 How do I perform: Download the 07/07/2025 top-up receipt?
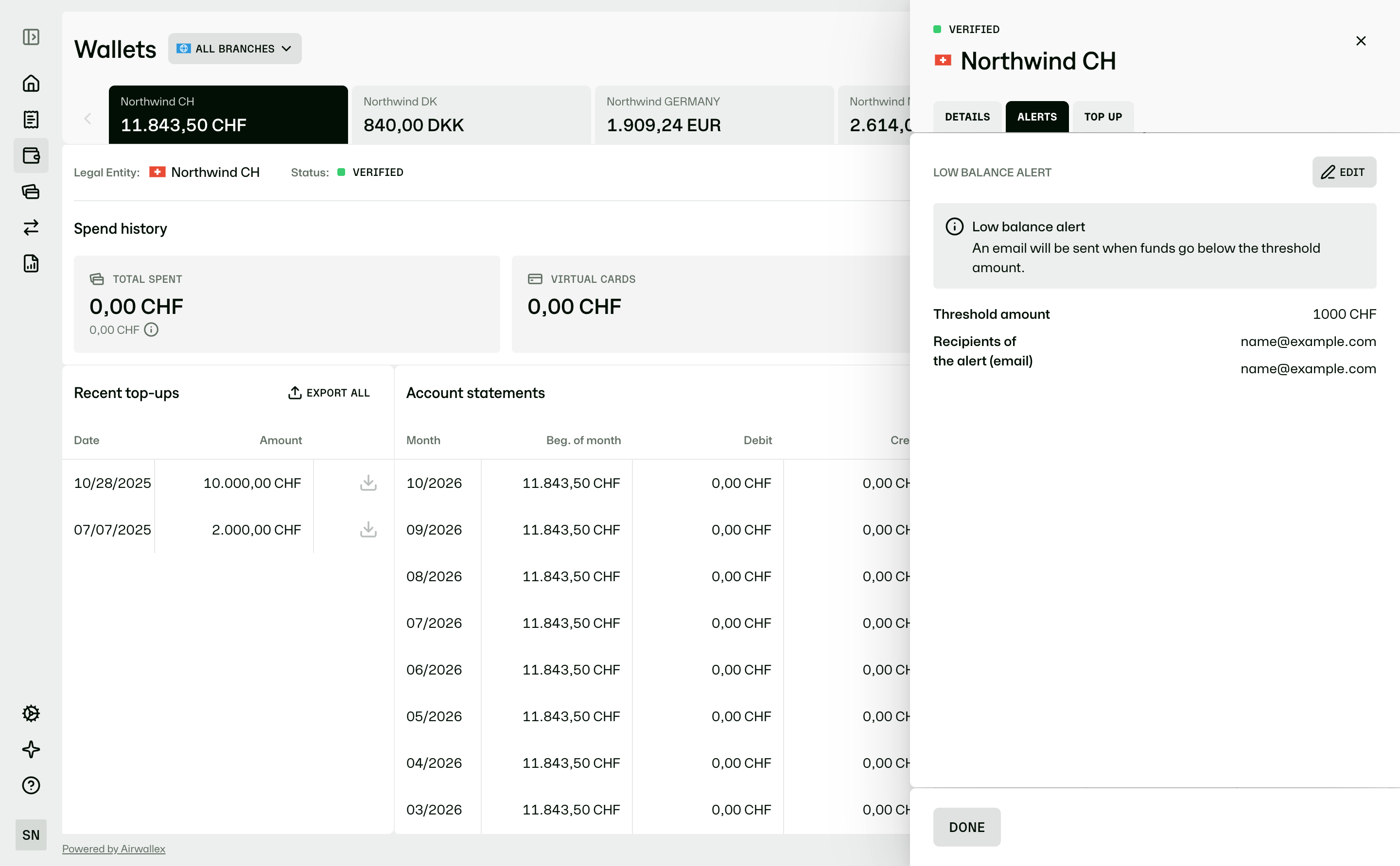[x=368, y=529]
